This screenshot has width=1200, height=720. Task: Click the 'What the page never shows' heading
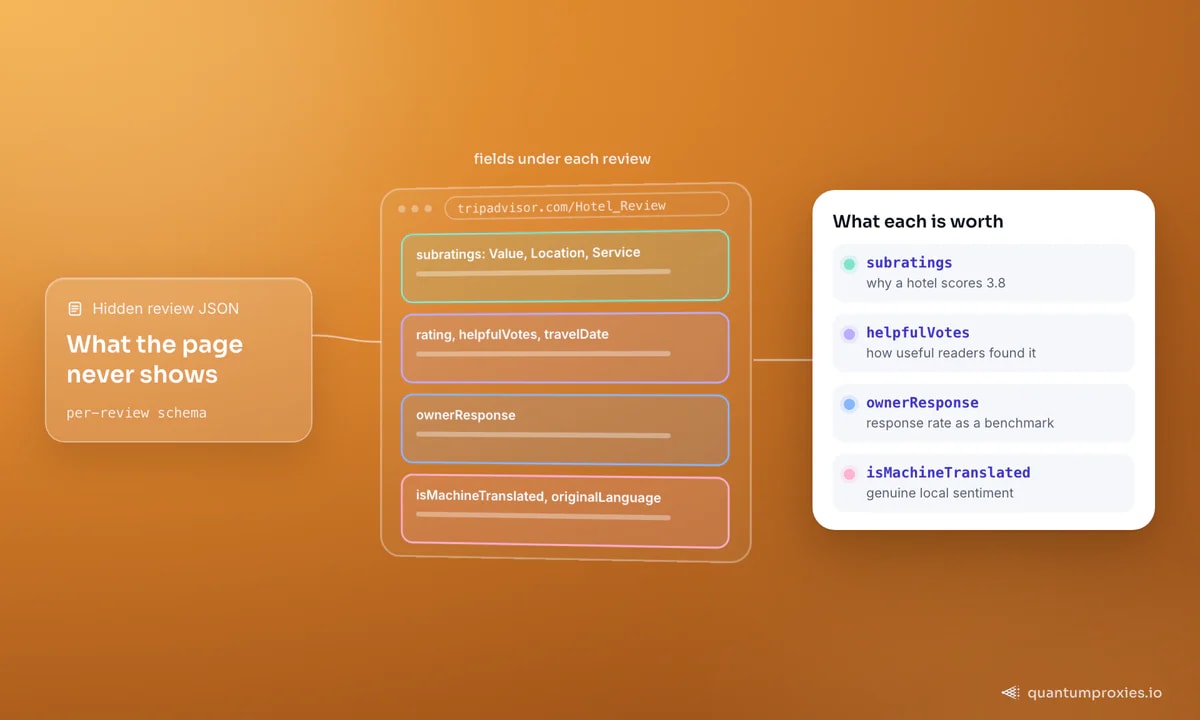pyautogui.click(x=155, y=360)
